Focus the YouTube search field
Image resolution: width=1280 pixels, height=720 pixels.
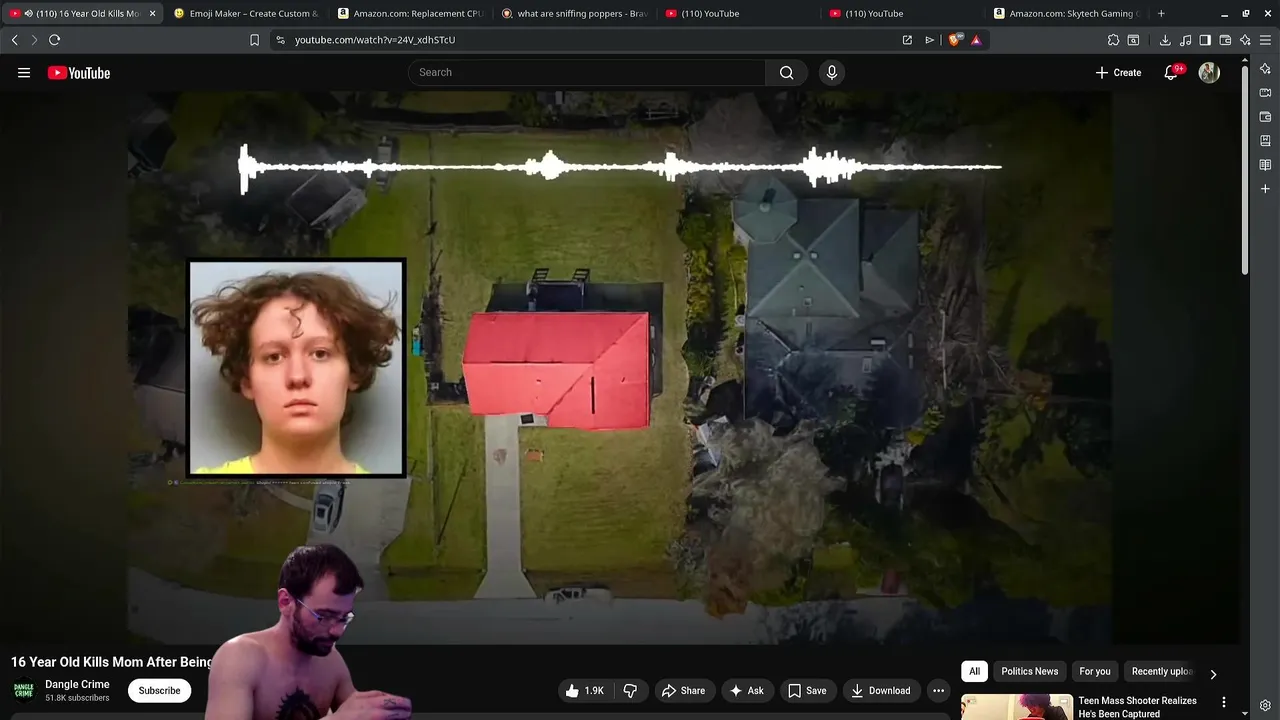pyautogui.click(x=587, y=72)
